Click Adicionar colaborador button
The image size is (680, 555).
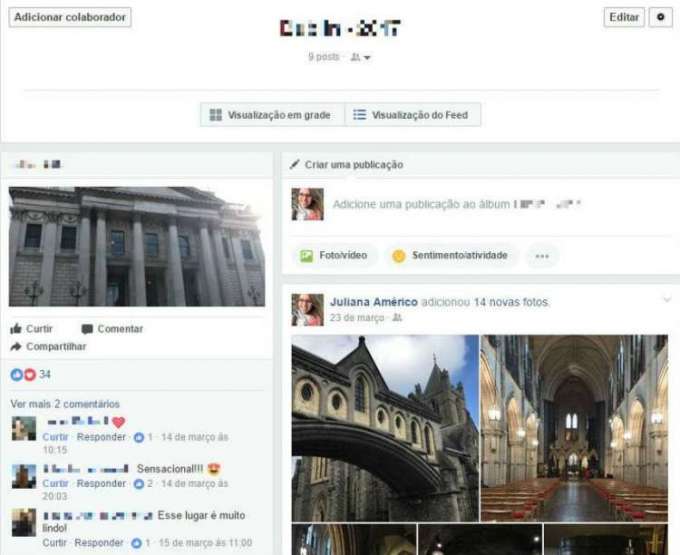click(70, 17)
